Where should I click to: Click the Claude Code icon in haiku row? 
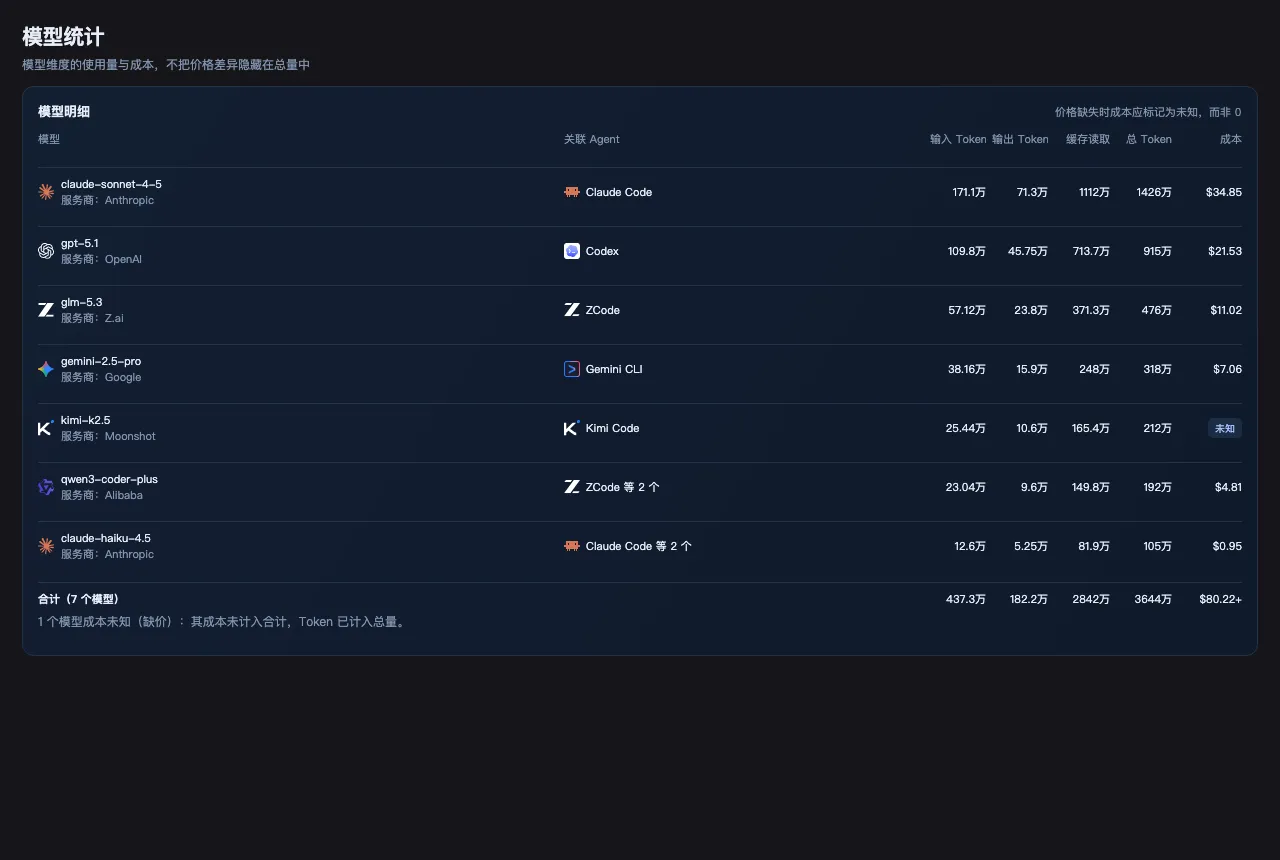[572, 546]
